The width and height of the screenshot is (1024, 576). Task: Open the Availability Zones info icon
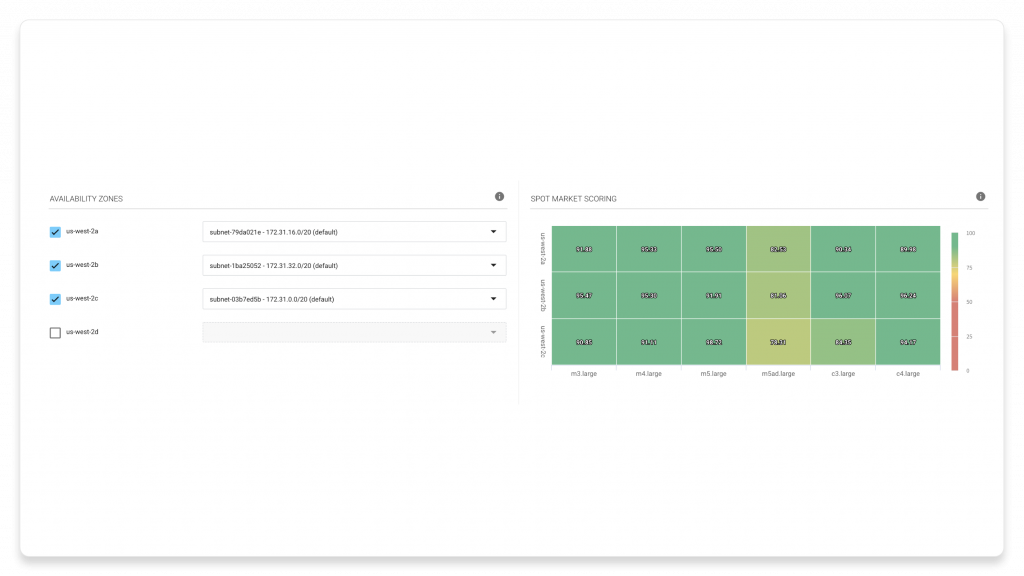tap(499, 197)
